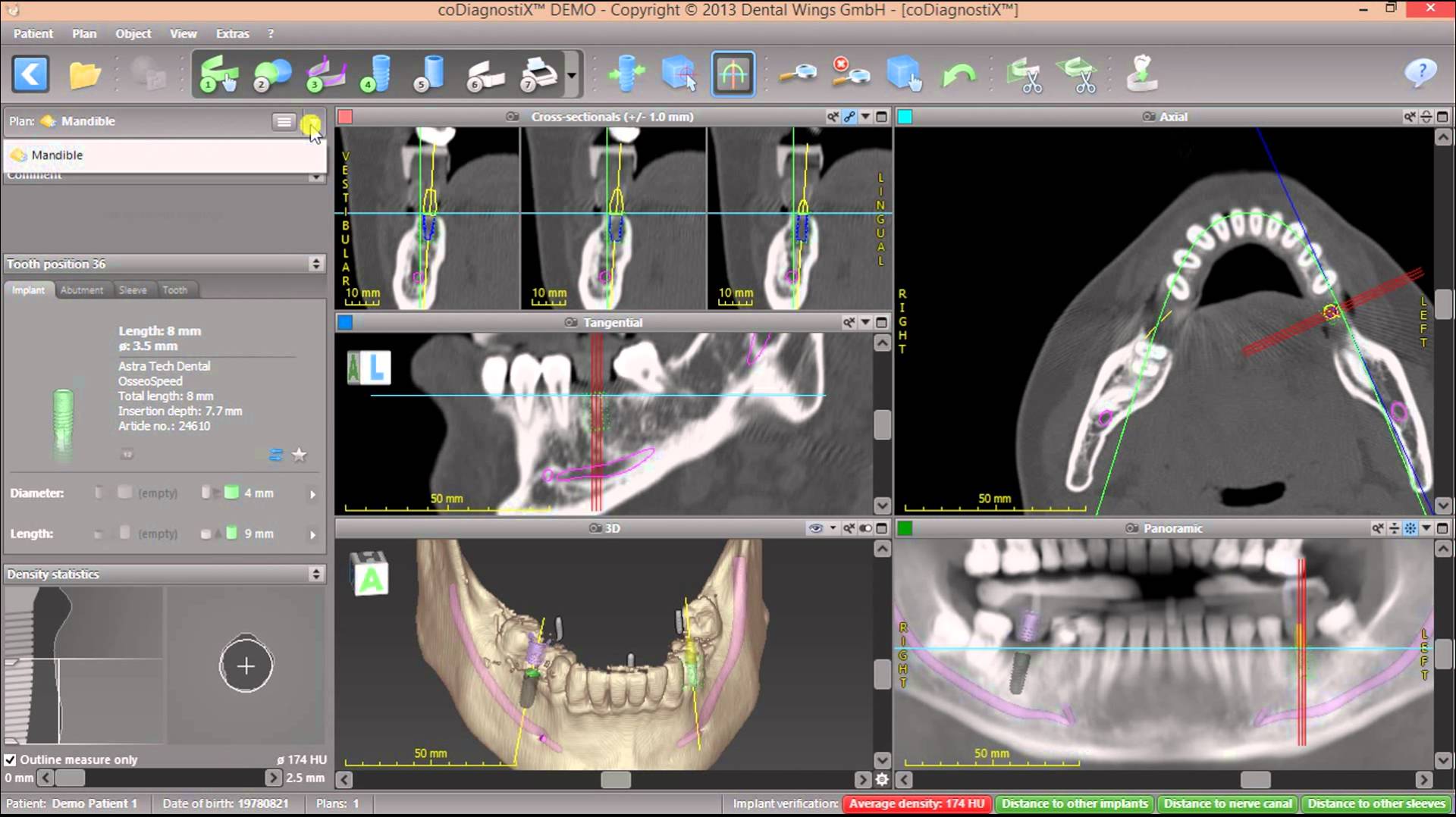The image size is (1456, 817).
Task: Open the Tangential view dropdown arrow
Action: pos(865,322)
